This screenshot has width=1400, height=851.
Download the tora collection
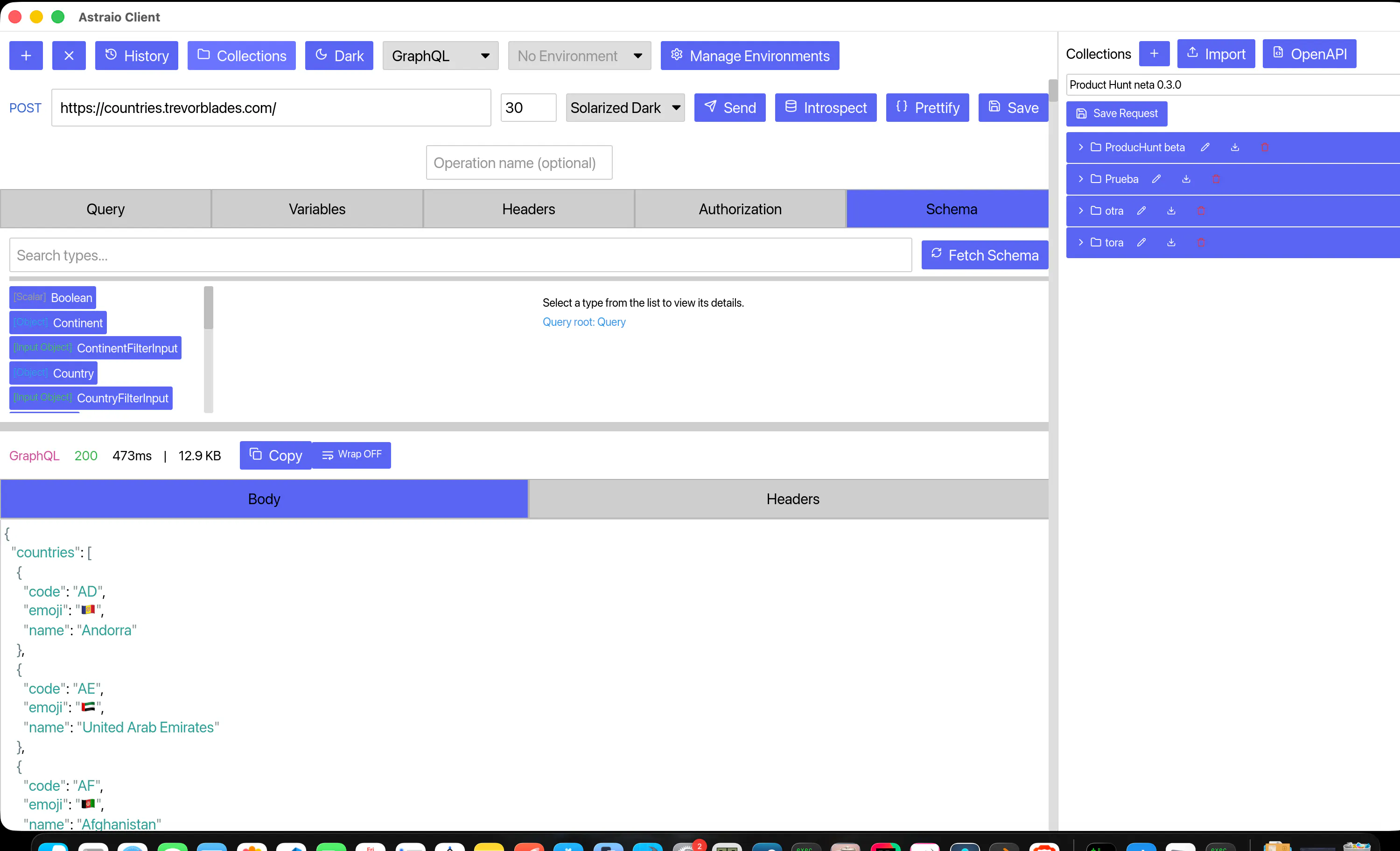pos(1171,243)
